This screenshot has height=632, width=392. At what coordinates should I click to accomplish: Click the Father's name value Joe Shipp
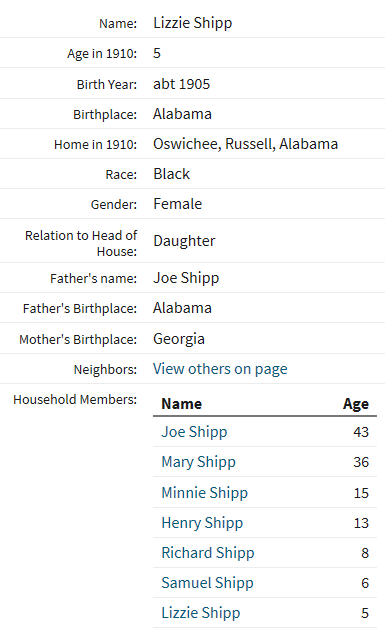pyautogui.click(x=186, y=278)
